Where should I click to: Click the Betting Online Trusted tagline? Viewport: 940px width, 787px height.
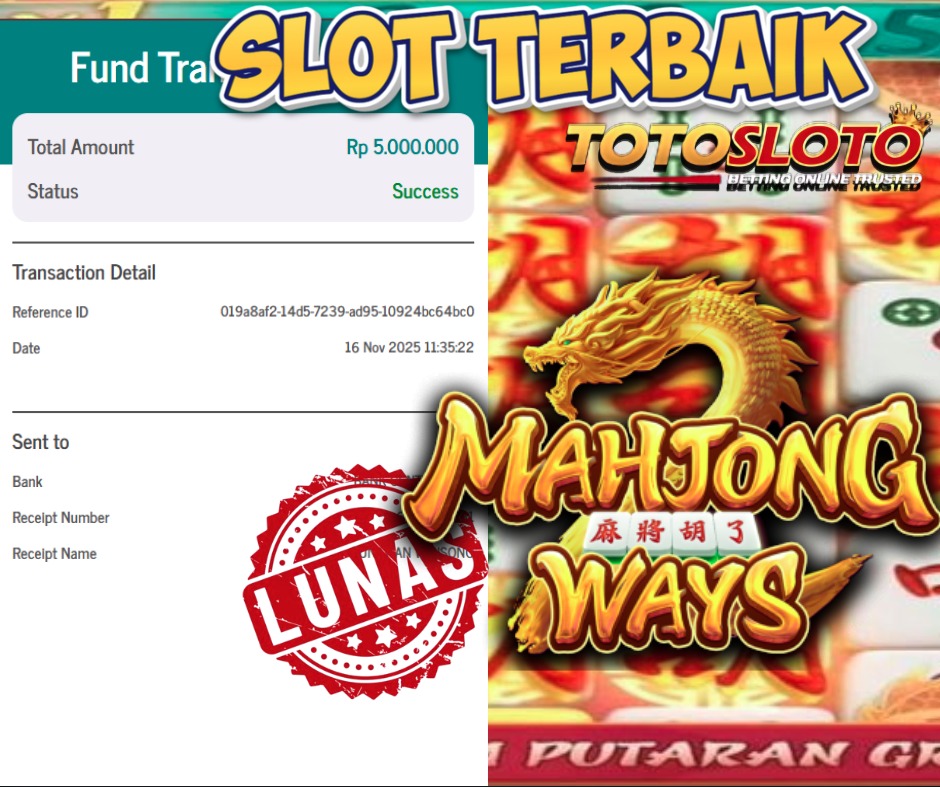(824, 181)
